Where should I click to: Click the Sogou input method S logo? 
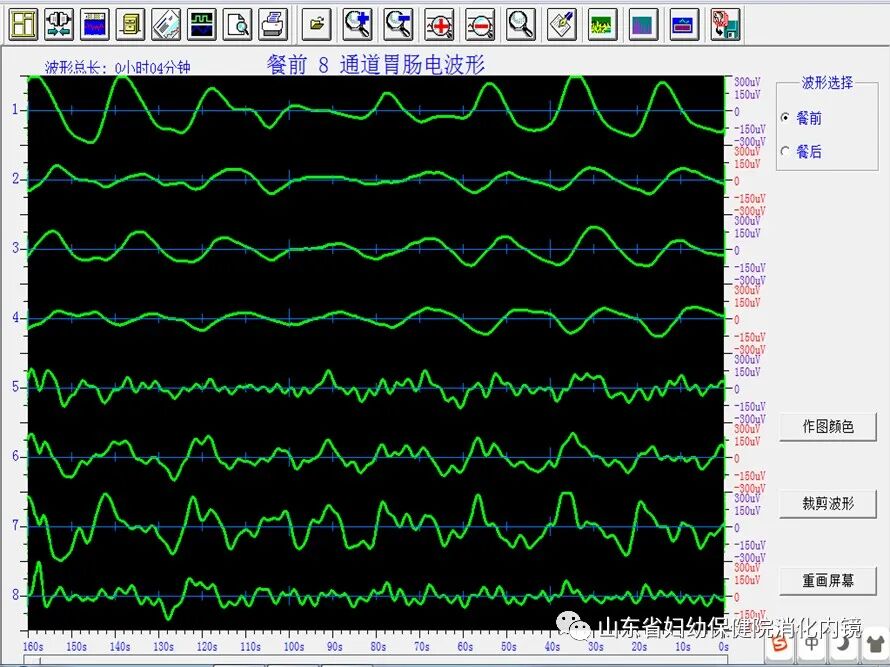[x=782, y=645]
